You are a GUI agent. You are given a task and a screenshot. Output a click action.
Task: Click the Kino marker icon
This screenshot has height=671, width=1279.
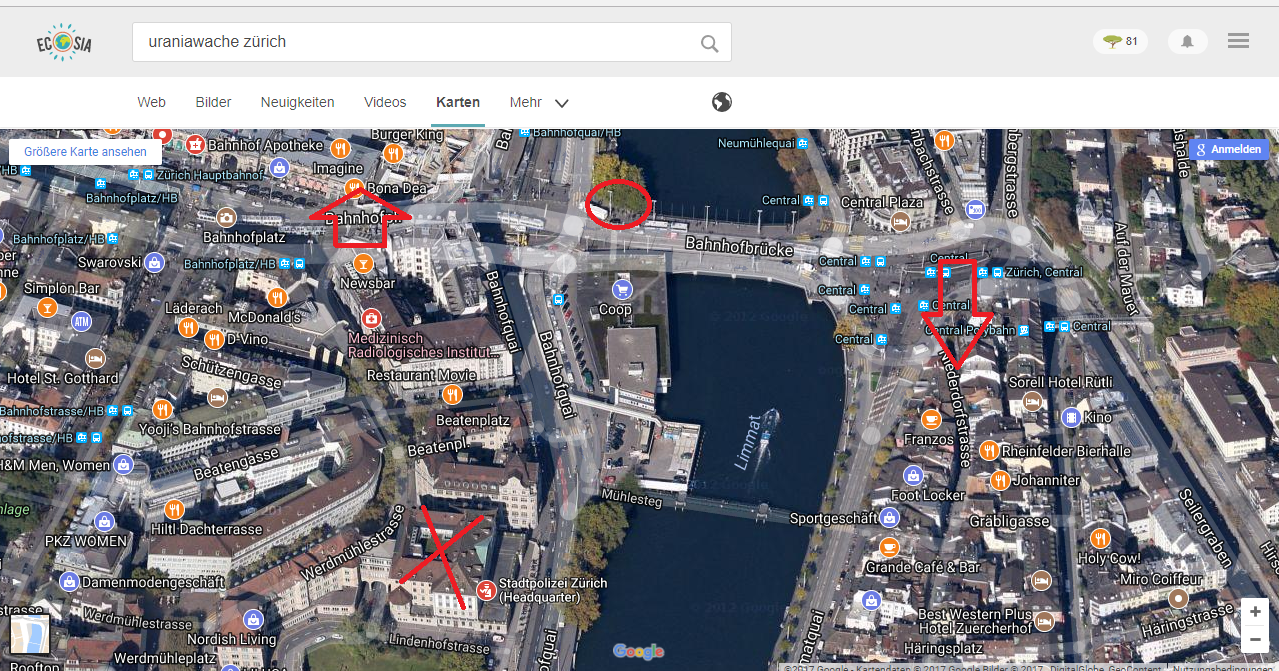[1071, 417]
